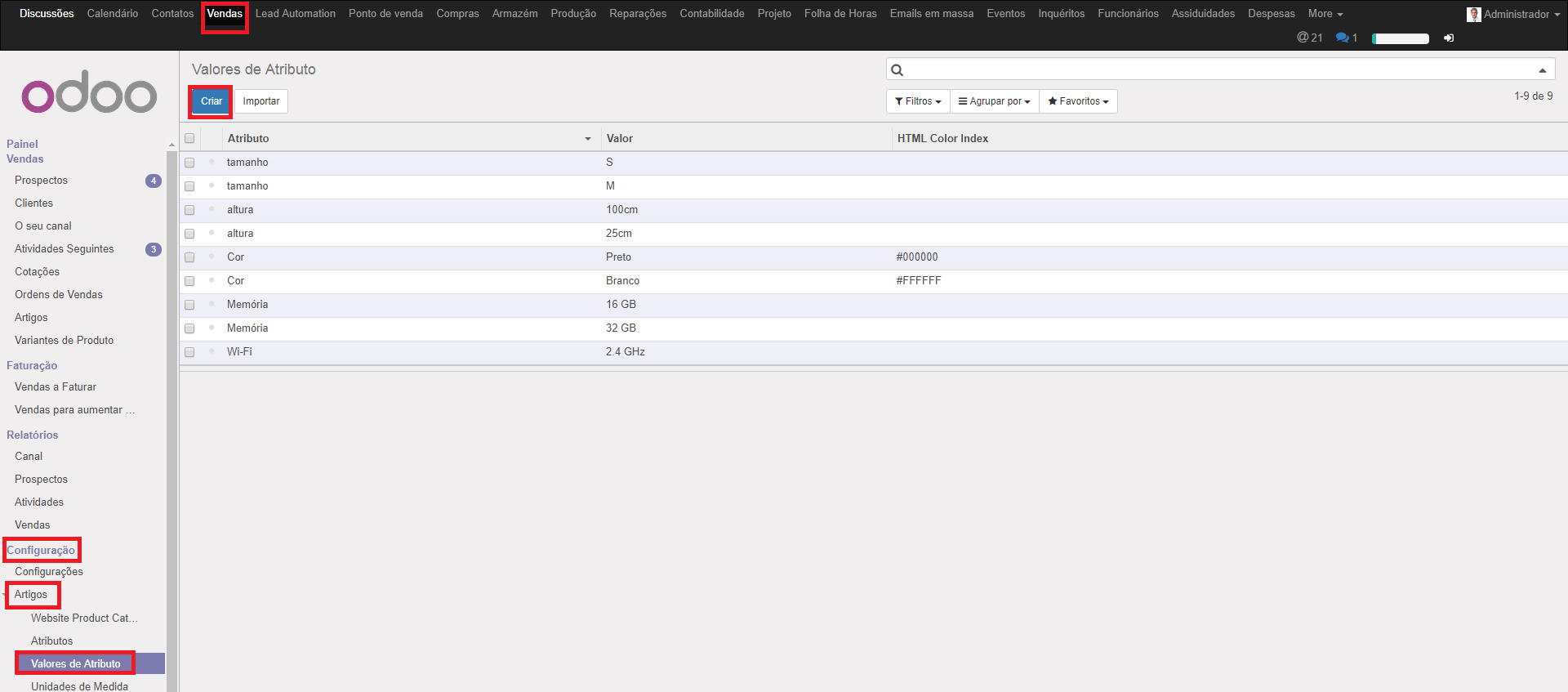Click the login arrow icon in the top bar
The width and height of the screenshot is (1568, 692).
(x=1449, y=38)
